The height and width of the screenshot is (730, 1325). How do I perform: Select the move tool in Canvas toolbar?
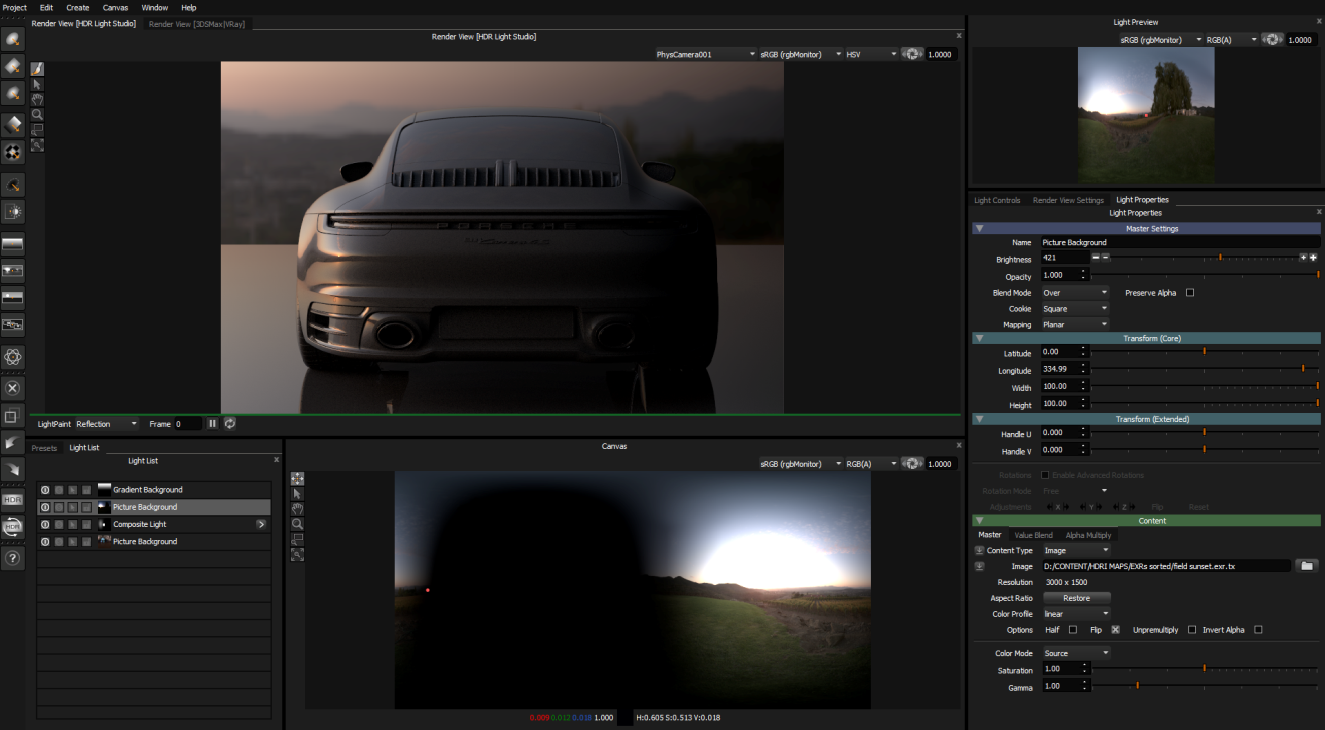[x=297, y=479]
